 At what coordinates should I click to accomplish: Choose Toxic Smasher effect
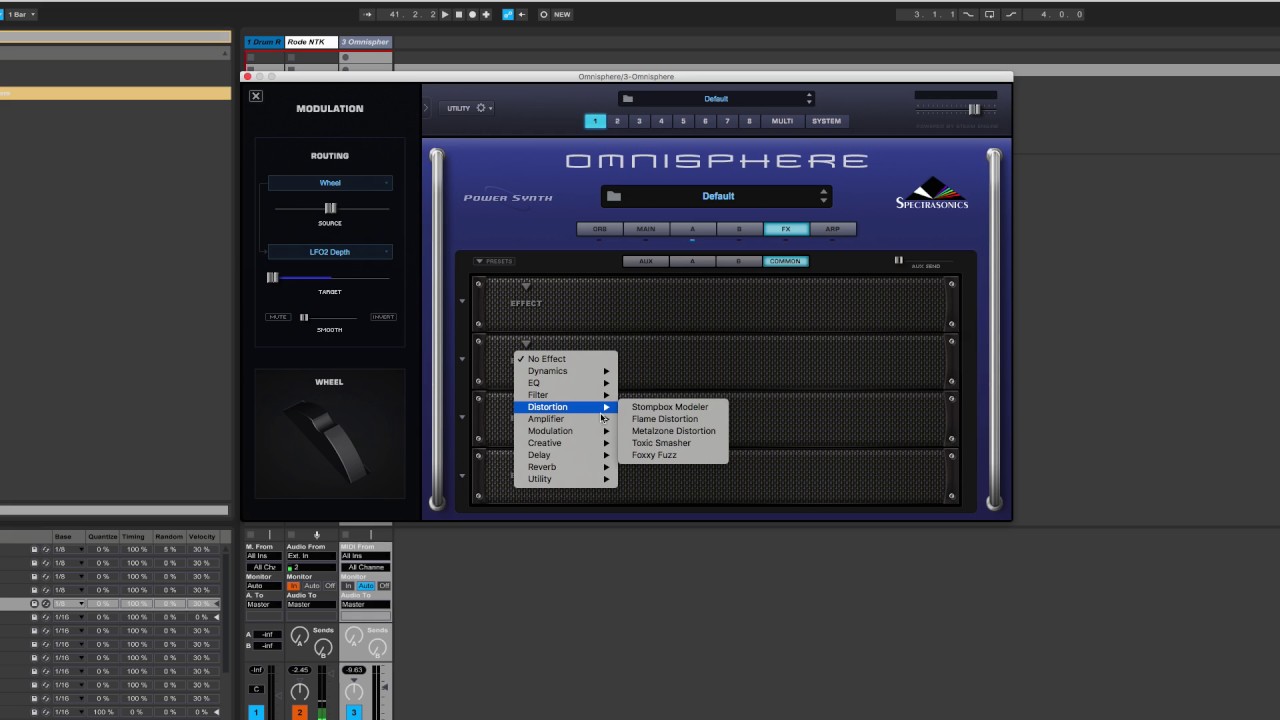(673, 443)
